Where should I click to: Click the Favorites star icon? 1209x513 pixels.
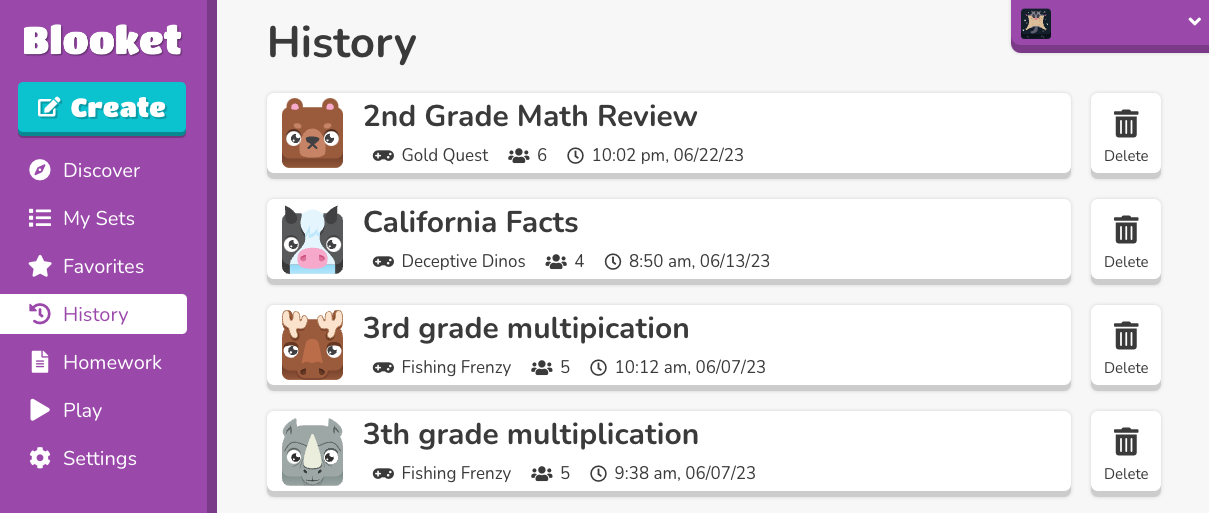40,266
